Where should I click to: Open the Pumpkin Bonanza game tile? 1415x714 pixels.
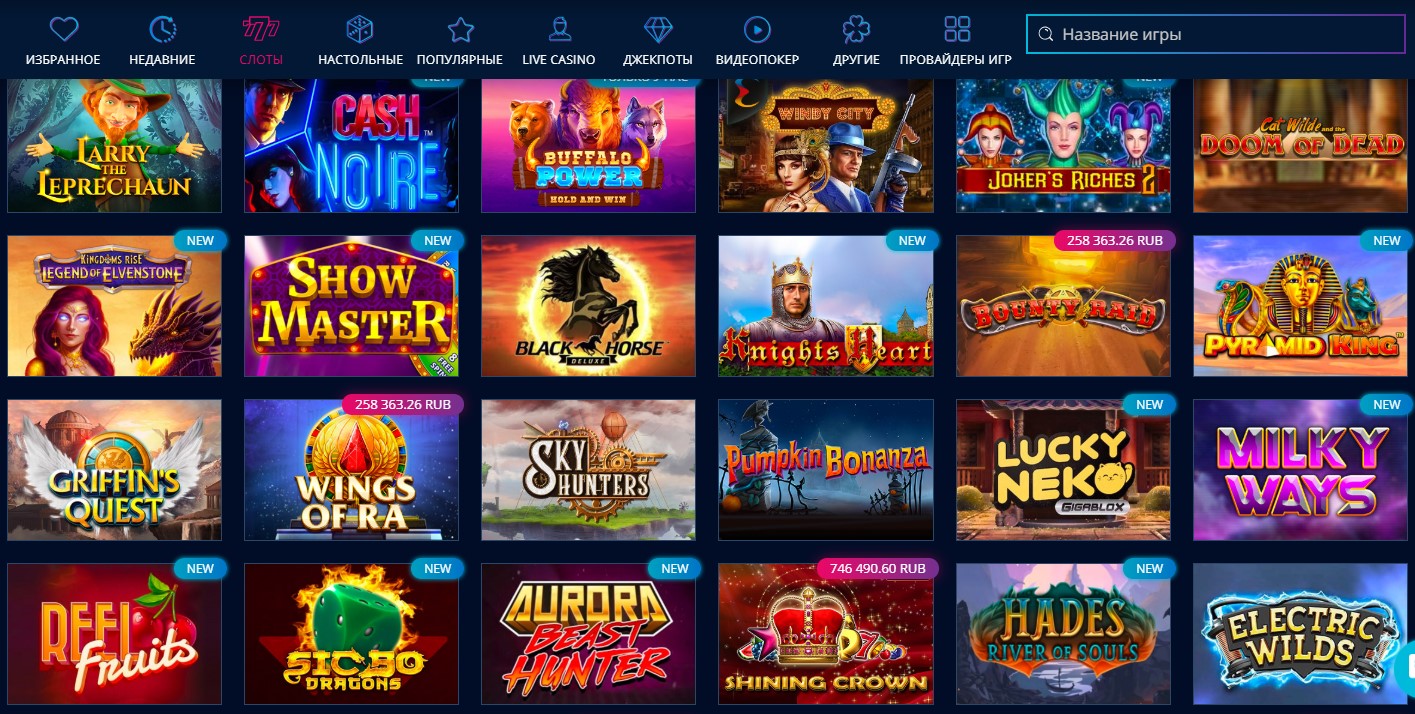tap(826, 470)
